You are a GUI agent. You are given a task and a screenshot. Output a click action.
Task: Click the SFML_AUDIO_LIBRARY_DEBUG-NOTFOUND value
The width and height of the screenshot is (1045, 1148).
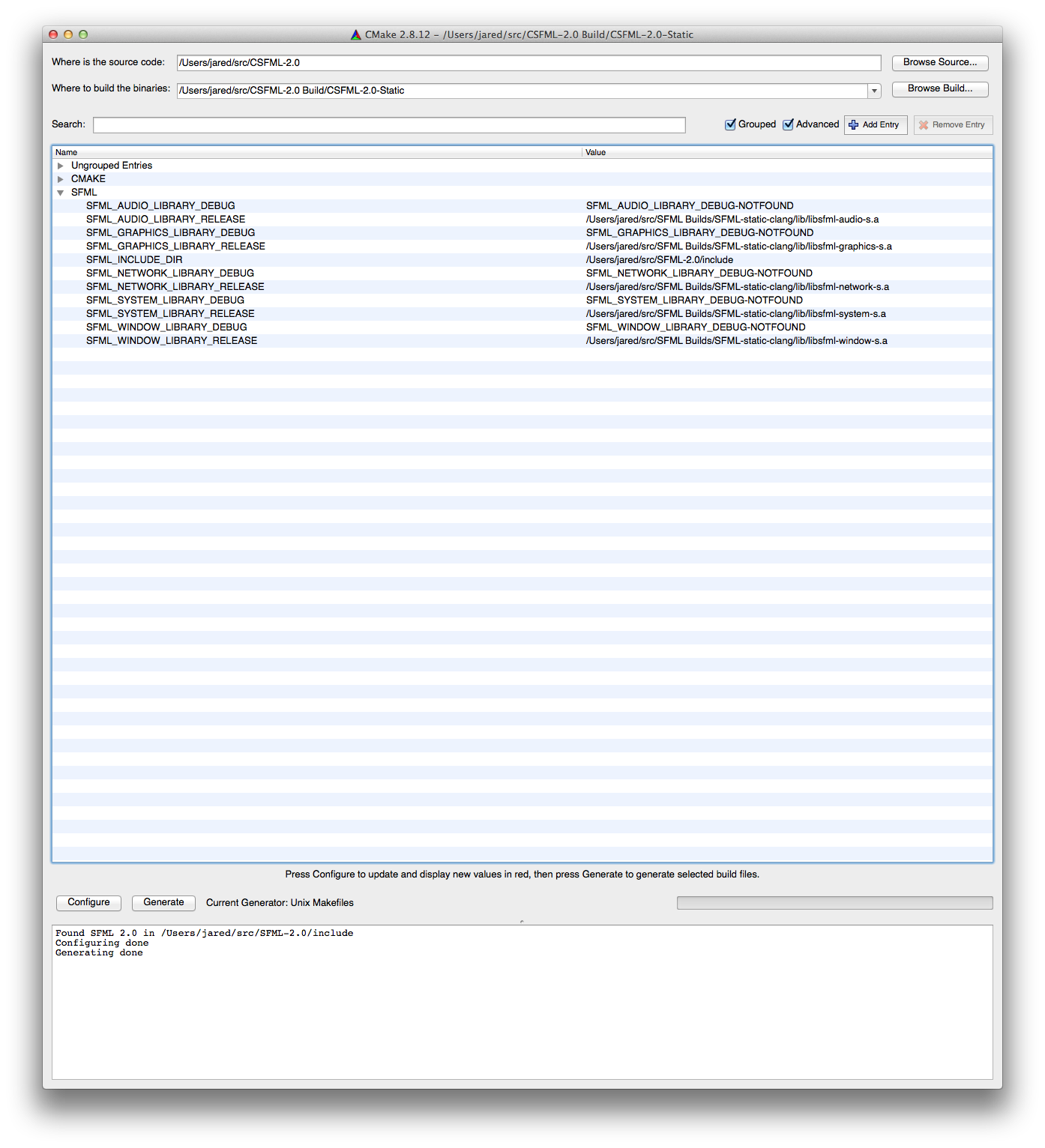pyautogui.click(x=690, y=206)
